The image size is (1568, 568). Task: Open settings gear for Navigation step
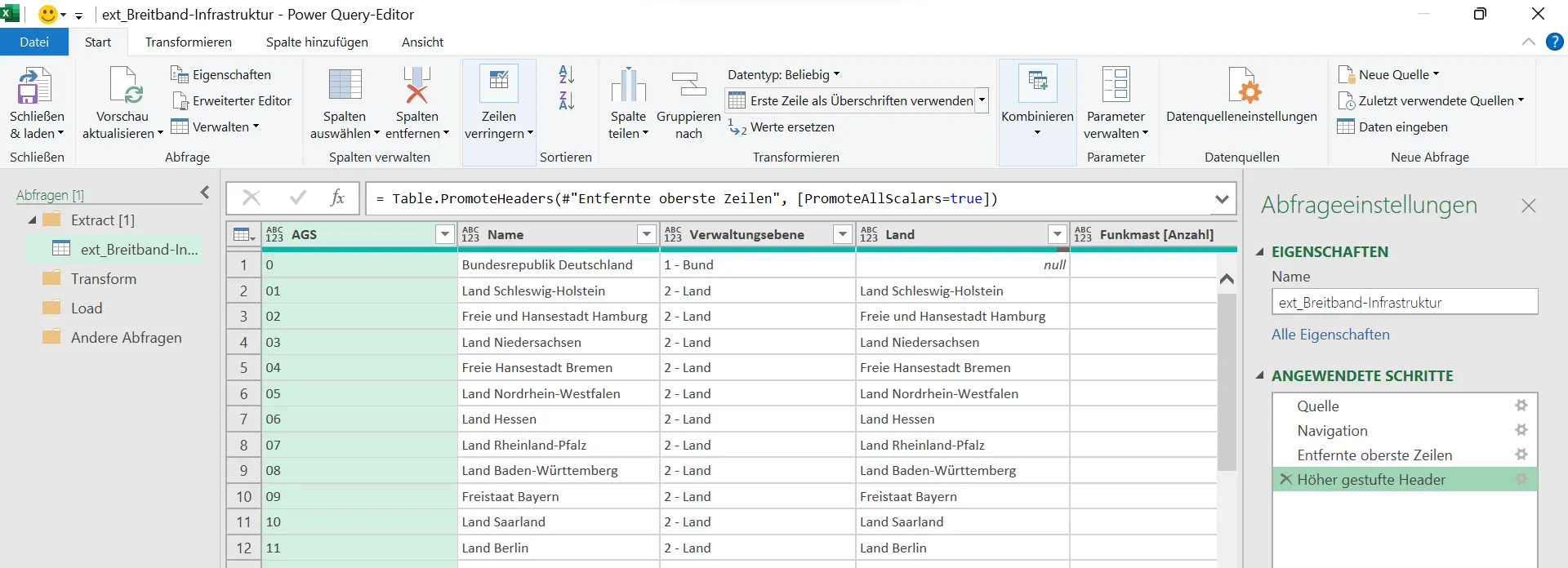point(1521,430)
